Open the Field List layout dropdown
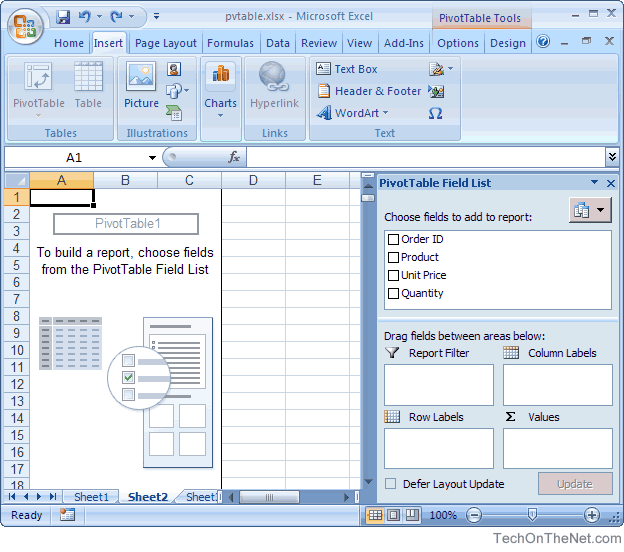Viewport: 624px width, 552px height. [x=590, y=210]
